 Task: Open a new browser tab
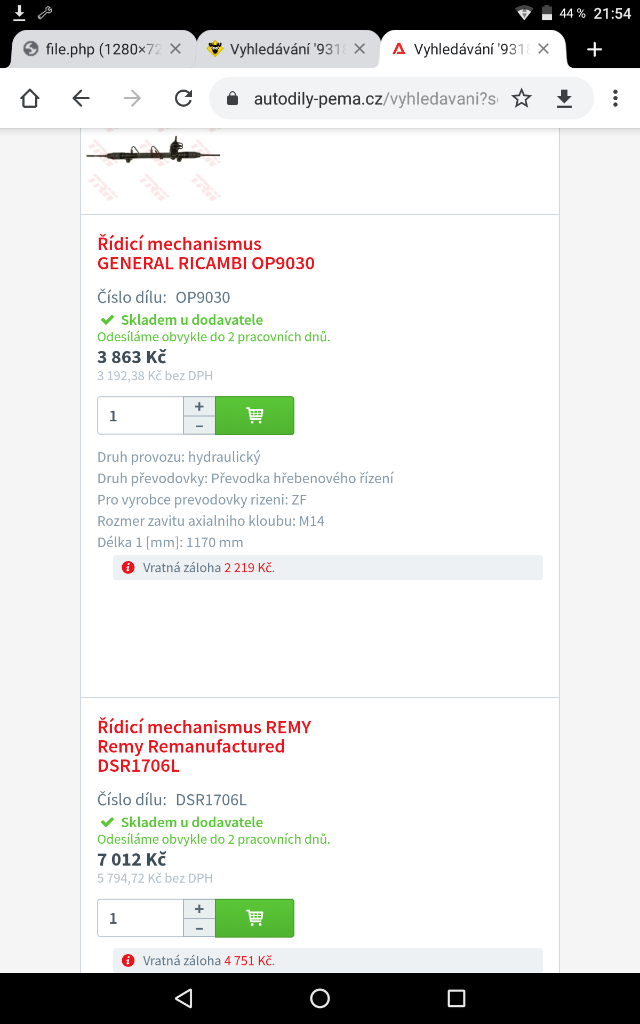coord(594,49)
